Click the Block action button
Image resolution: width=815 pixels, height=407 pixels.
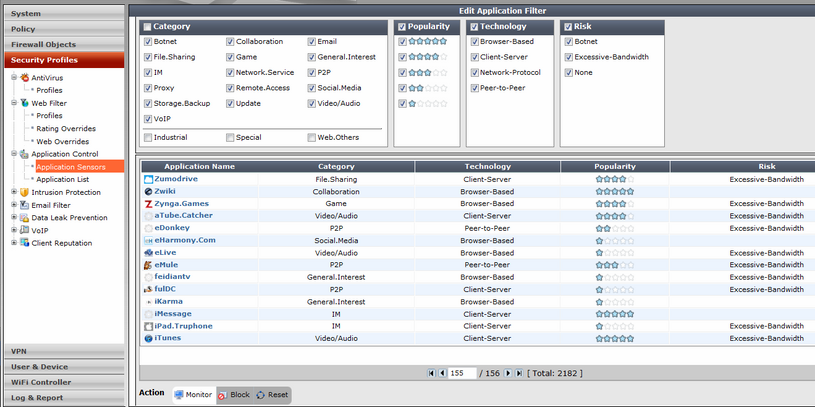(234, 395)
